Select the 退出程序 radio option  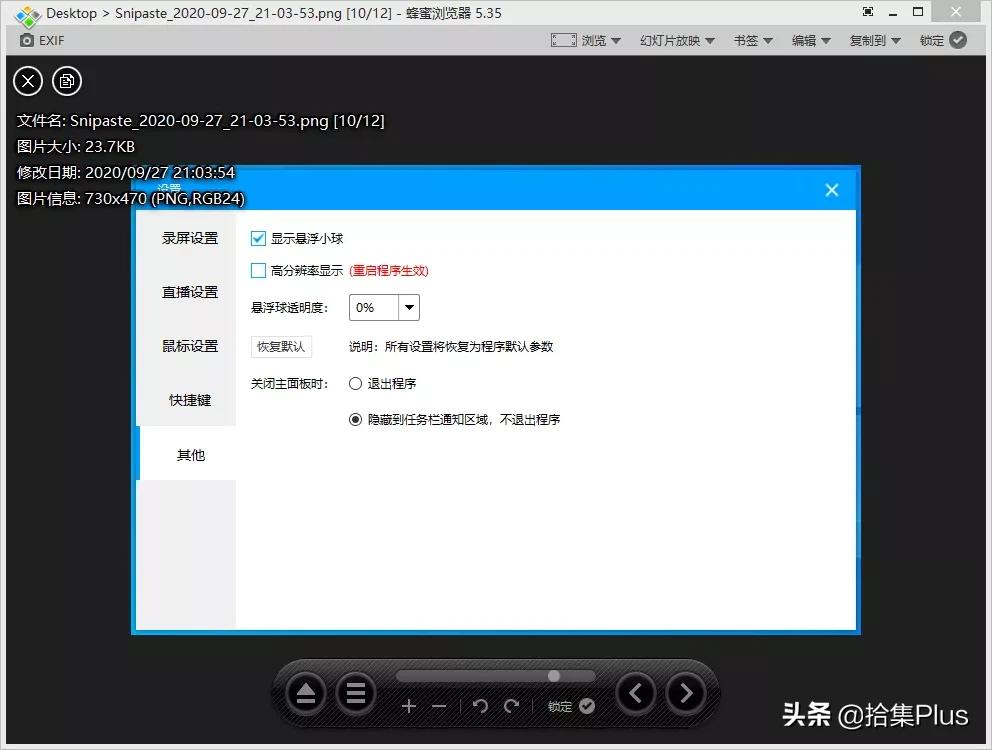[356, 383]
